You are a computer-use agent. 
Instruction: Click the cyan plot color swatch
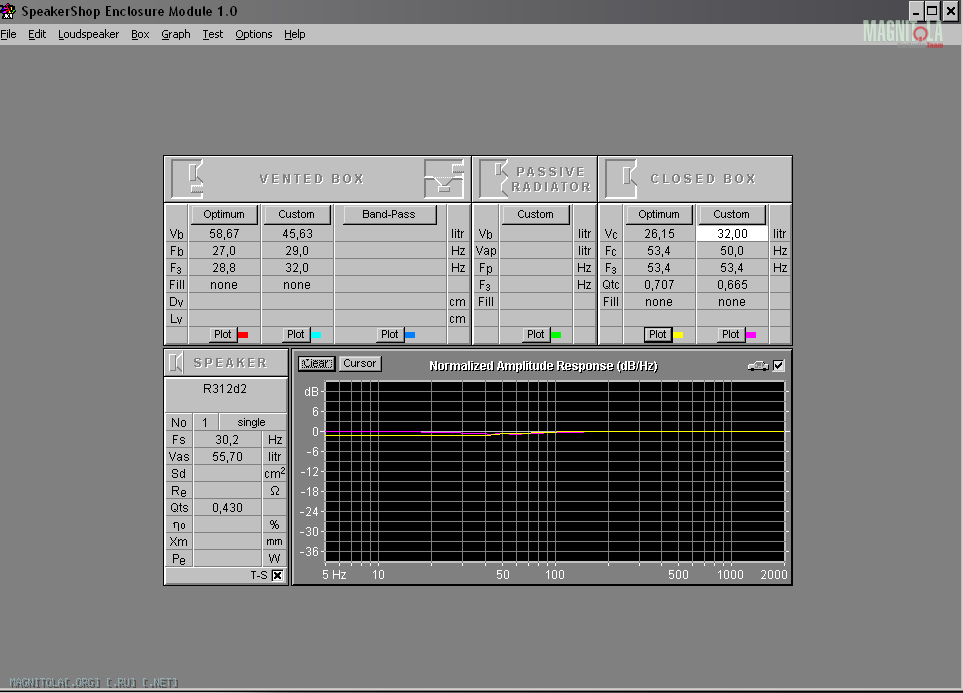(x=316, y=335)
